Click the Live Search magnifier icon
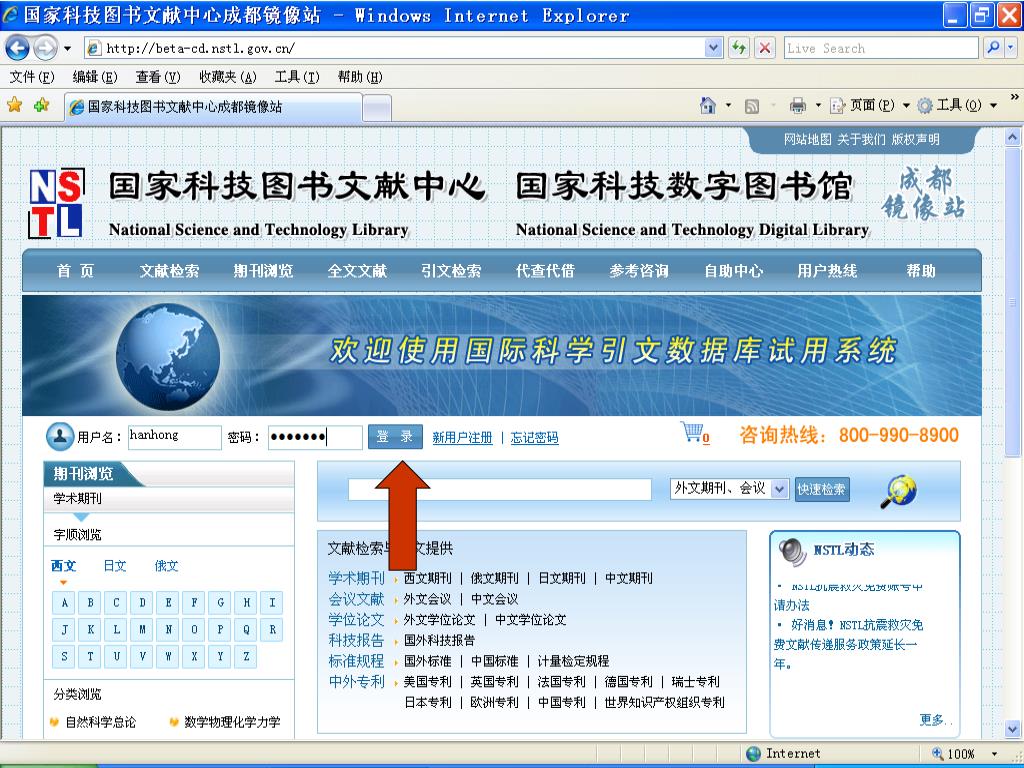The height and width of the screenshot is (768, 1024). (993, 48)
